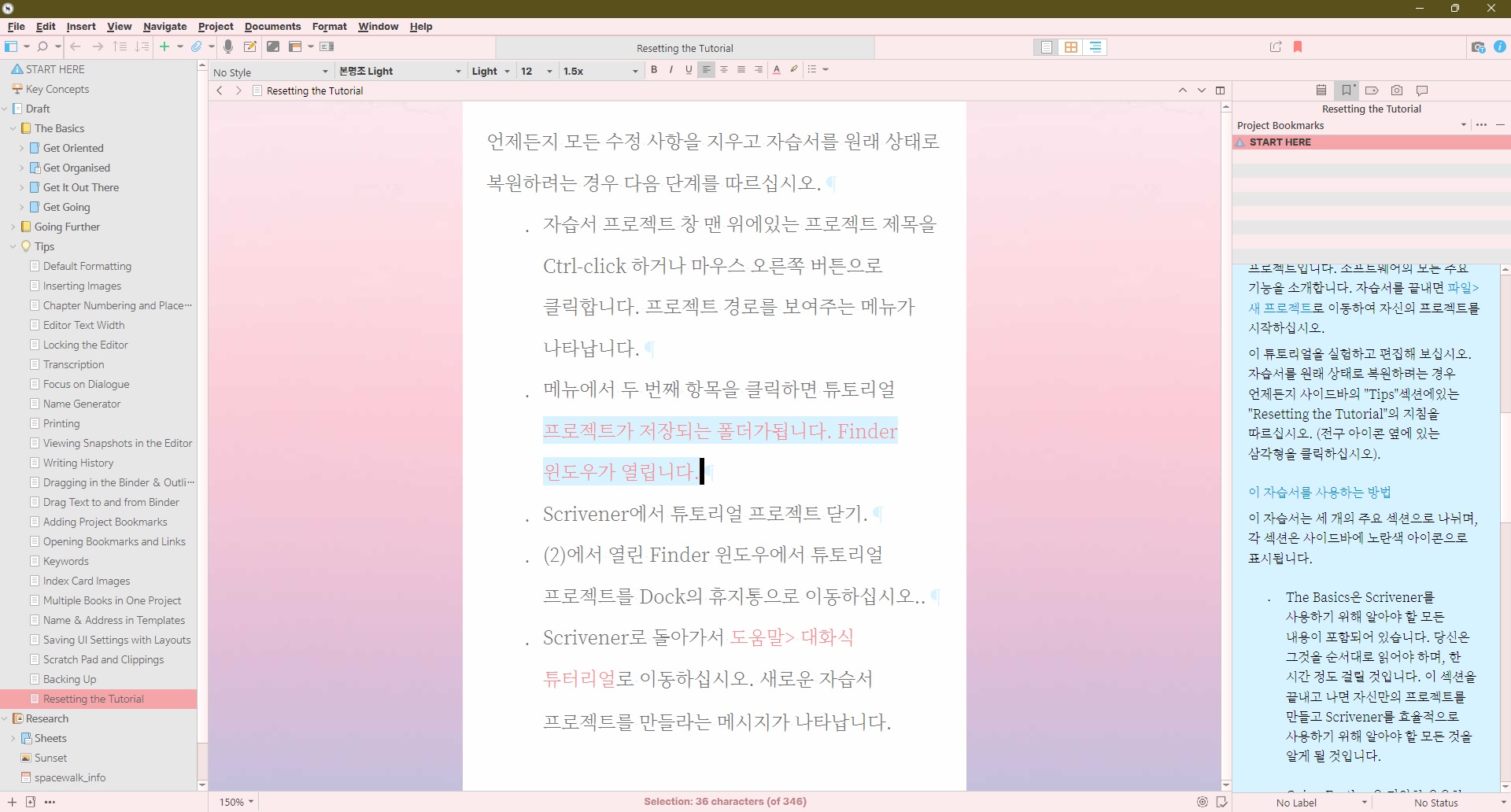Open the layout view icon
The height and width of the screenshot is (812, 1511).
[295, 47]
